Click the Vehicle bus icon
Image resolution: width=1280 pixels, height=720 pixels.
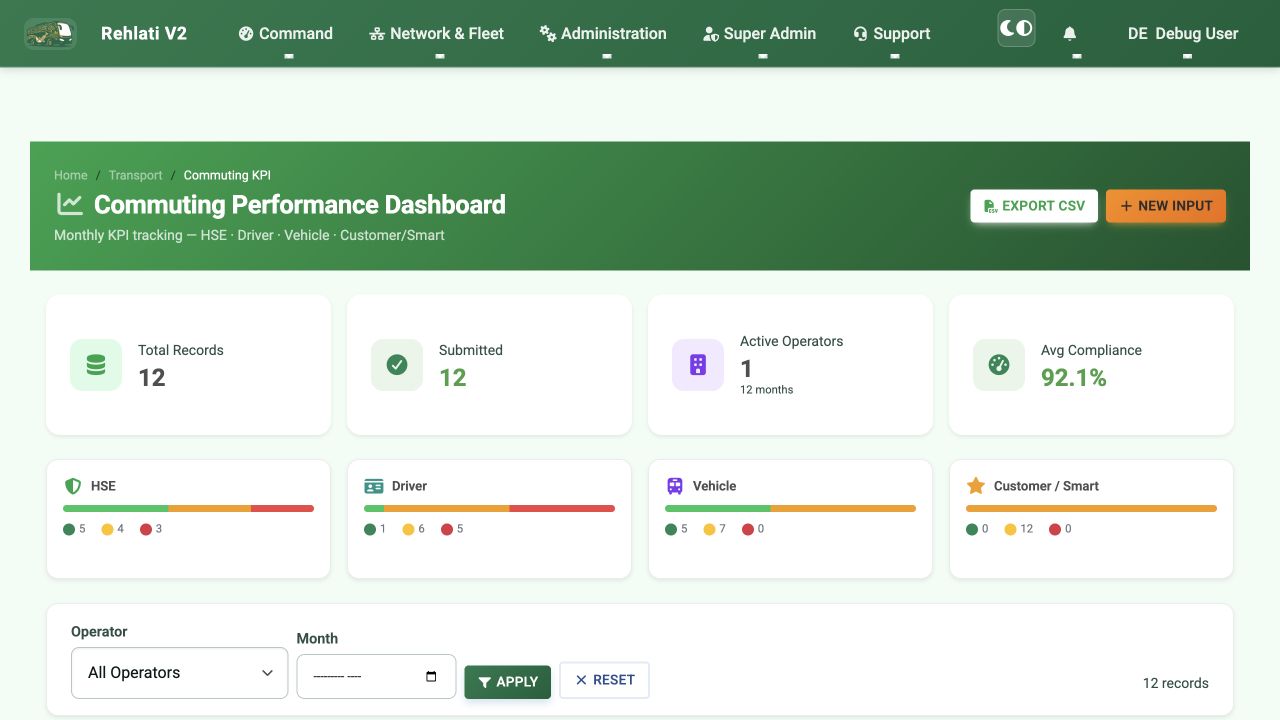[x=675, y=486]
